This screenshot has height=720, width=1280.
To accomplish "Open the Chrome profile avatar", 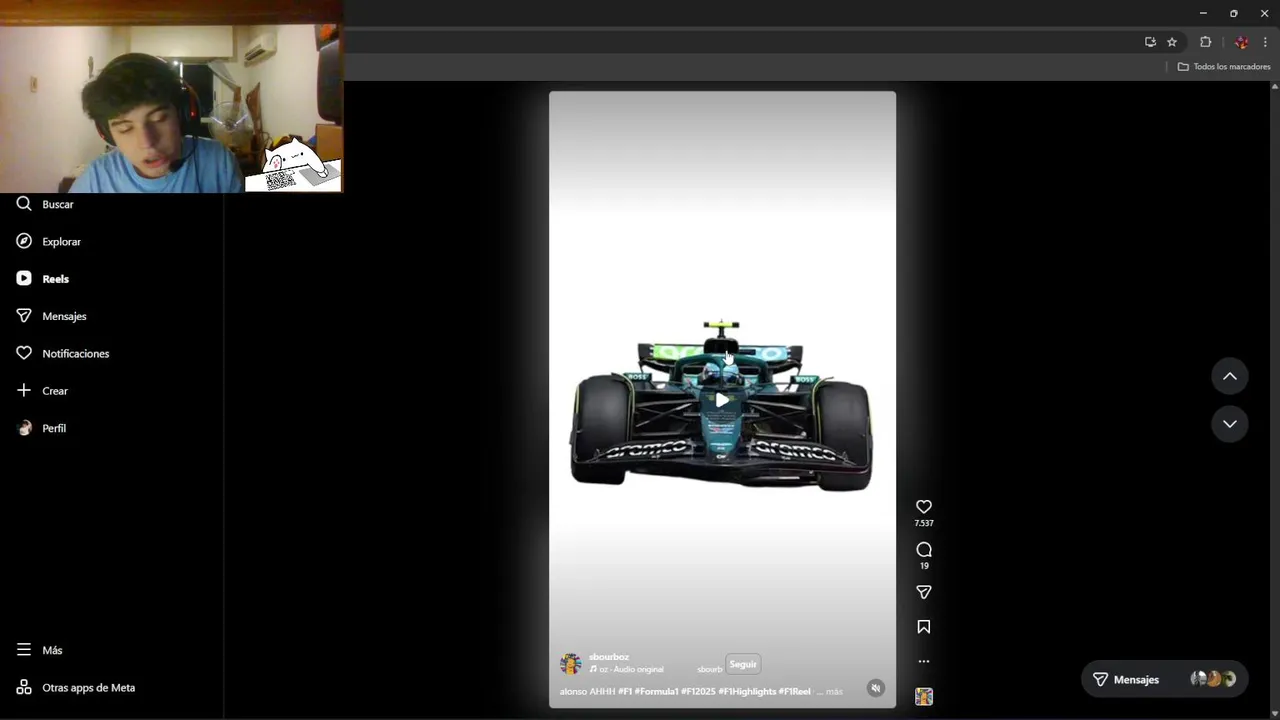I will point(1241,42).
